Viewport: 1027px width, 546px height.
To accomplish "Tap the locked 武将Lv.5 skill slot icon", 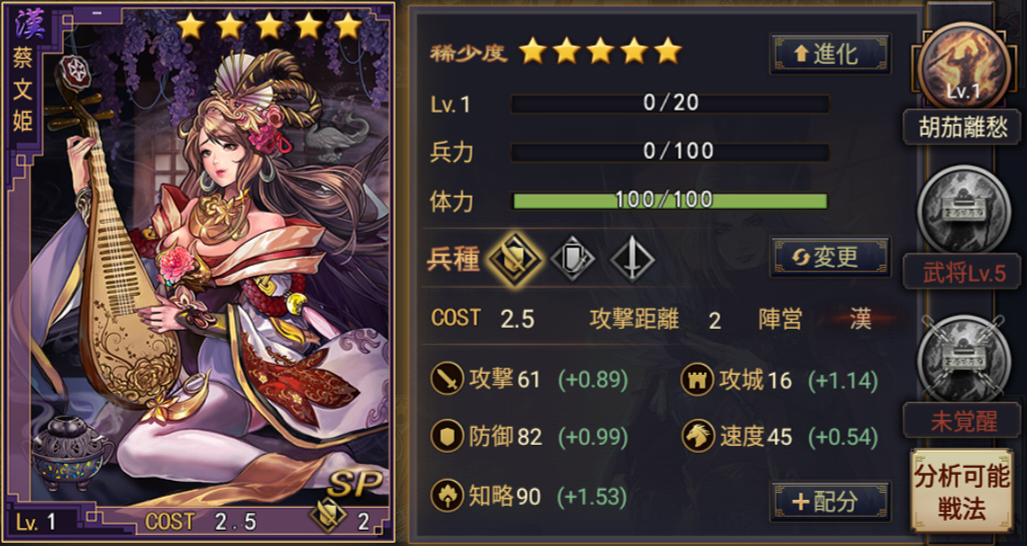I will tap(963, 210).
